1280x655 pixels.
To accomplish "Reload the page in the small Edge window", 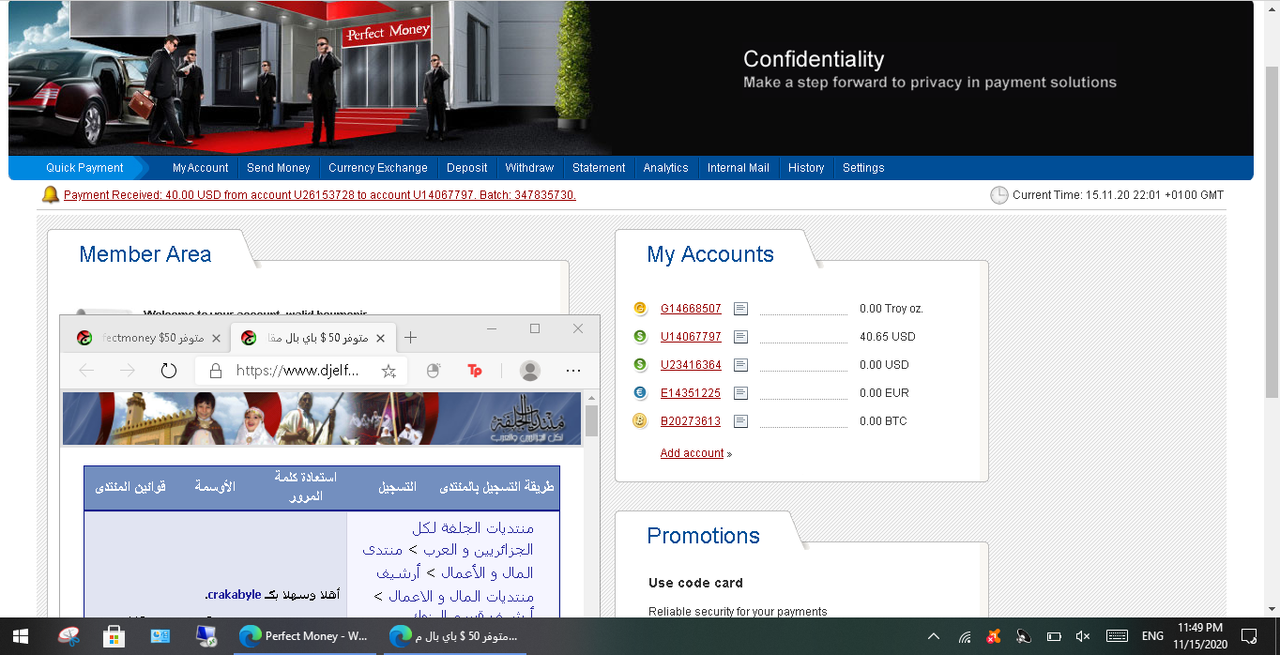I will [168, 371].
